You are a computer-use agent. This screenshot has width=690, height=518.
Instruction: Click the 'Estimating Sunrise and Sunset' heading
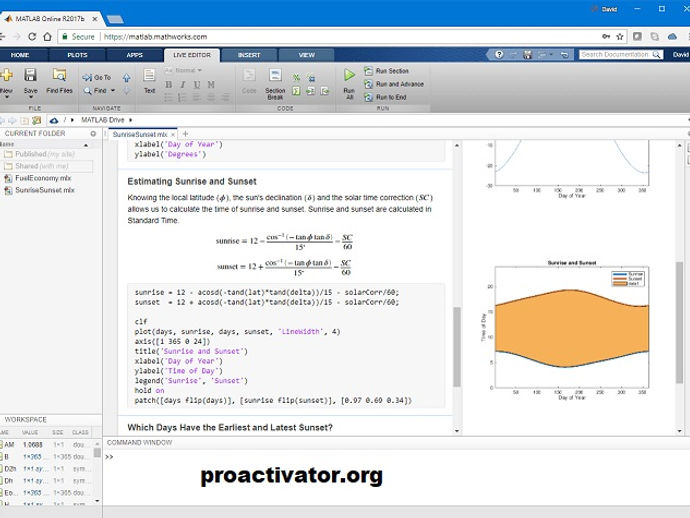(x=192, y=181)
